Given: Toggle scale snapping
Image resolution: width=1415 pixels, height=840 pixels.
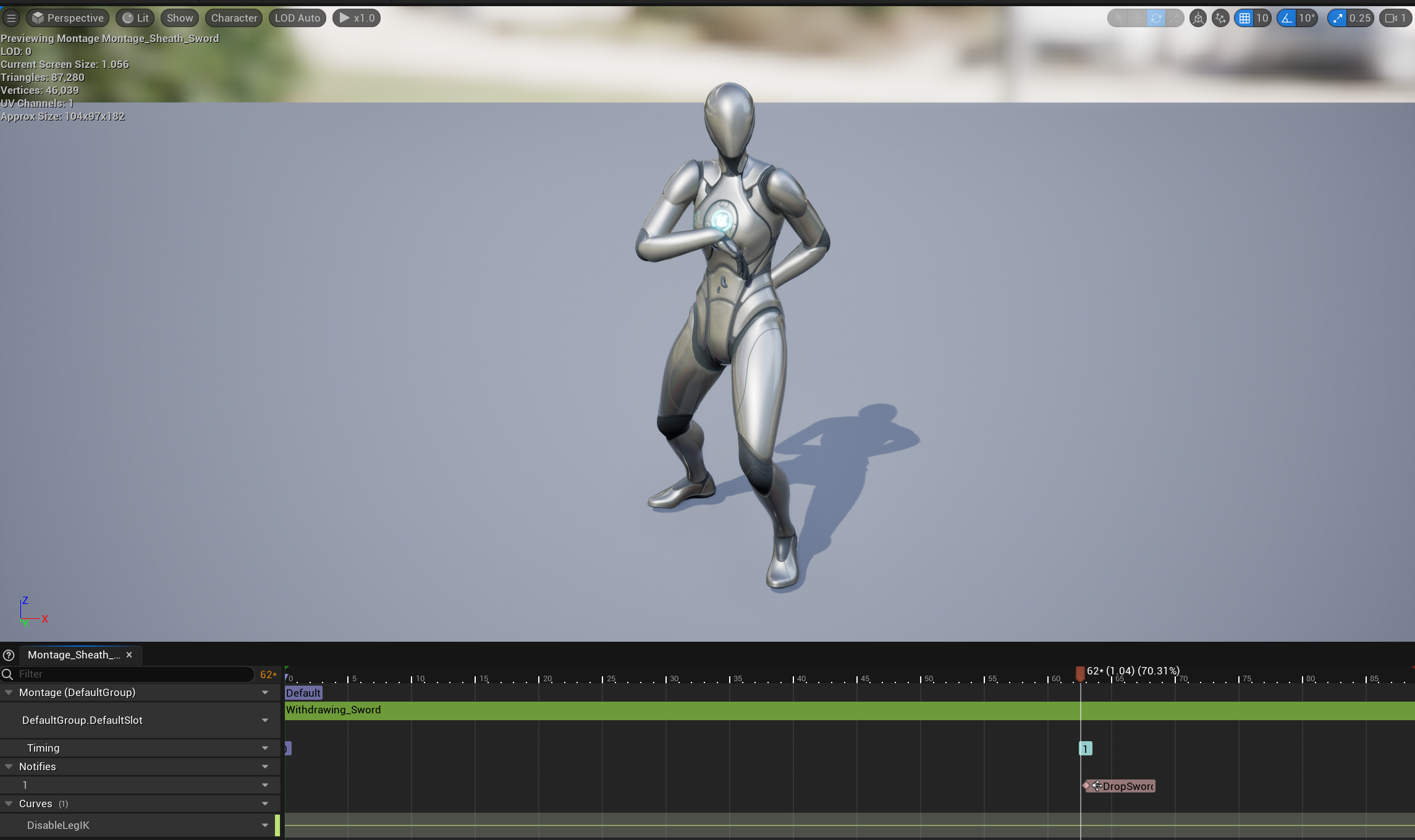Looking at the screenshot, I should click(1337, 18).
